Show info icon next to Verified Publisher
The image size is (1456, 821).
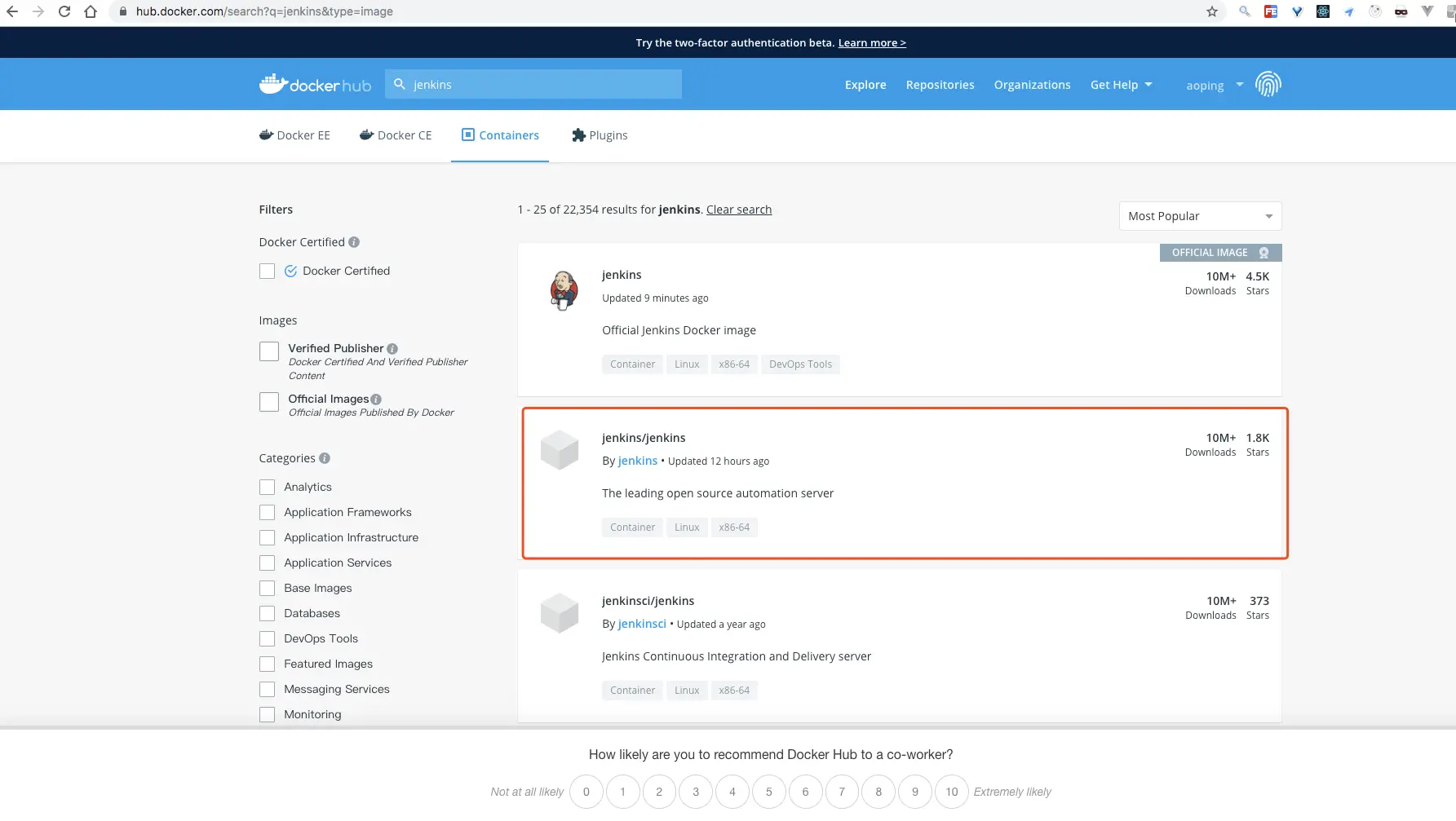pyautogui.click(x=392, y=349)
